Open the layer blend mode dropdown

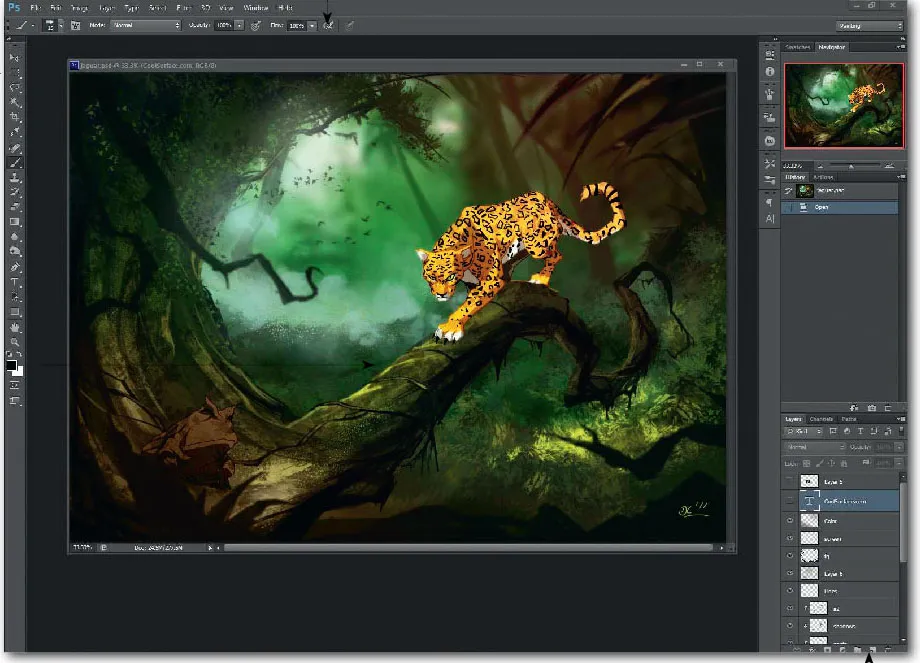click(x=816, y=447)
